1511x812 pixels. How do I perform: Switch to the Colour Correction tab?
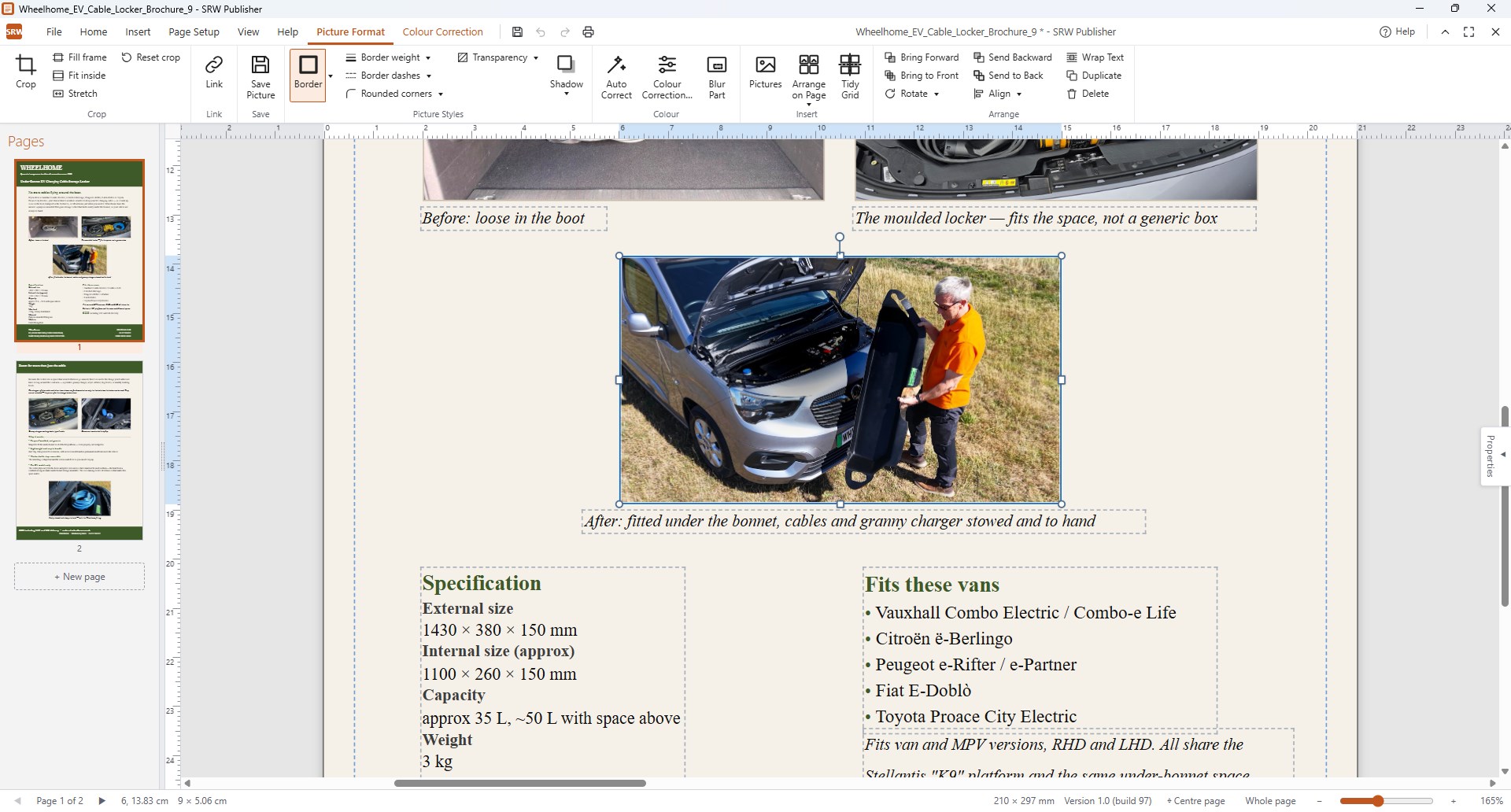pos(442,32)
